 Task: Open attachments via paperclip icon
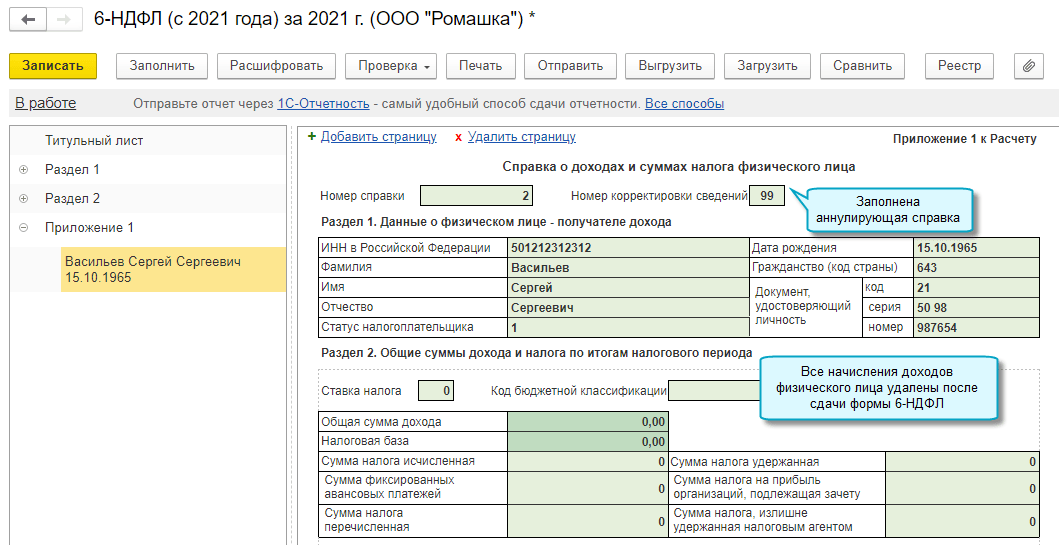(1027, 66)
